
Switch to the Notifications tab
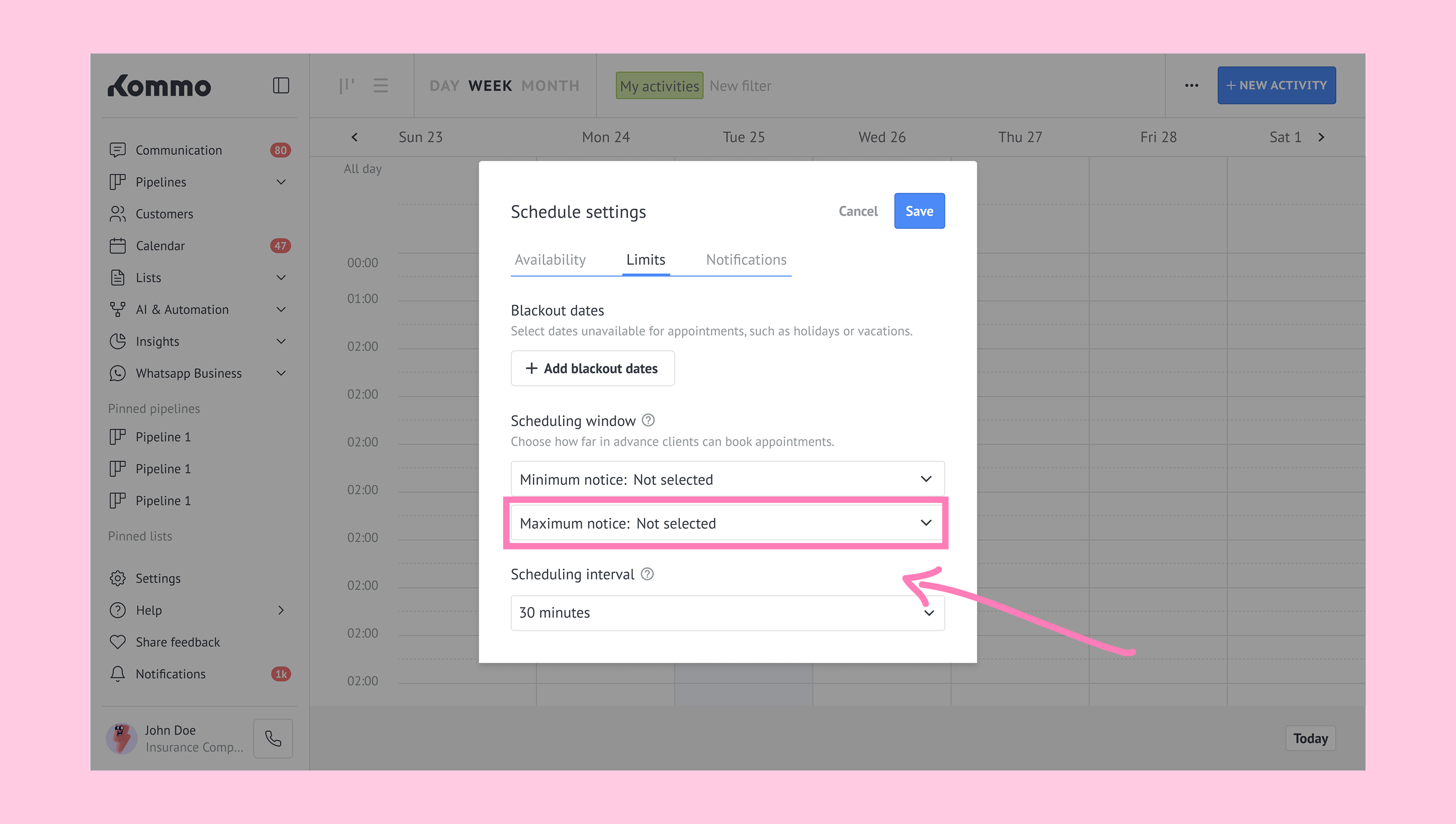click(x=746, y=260)
